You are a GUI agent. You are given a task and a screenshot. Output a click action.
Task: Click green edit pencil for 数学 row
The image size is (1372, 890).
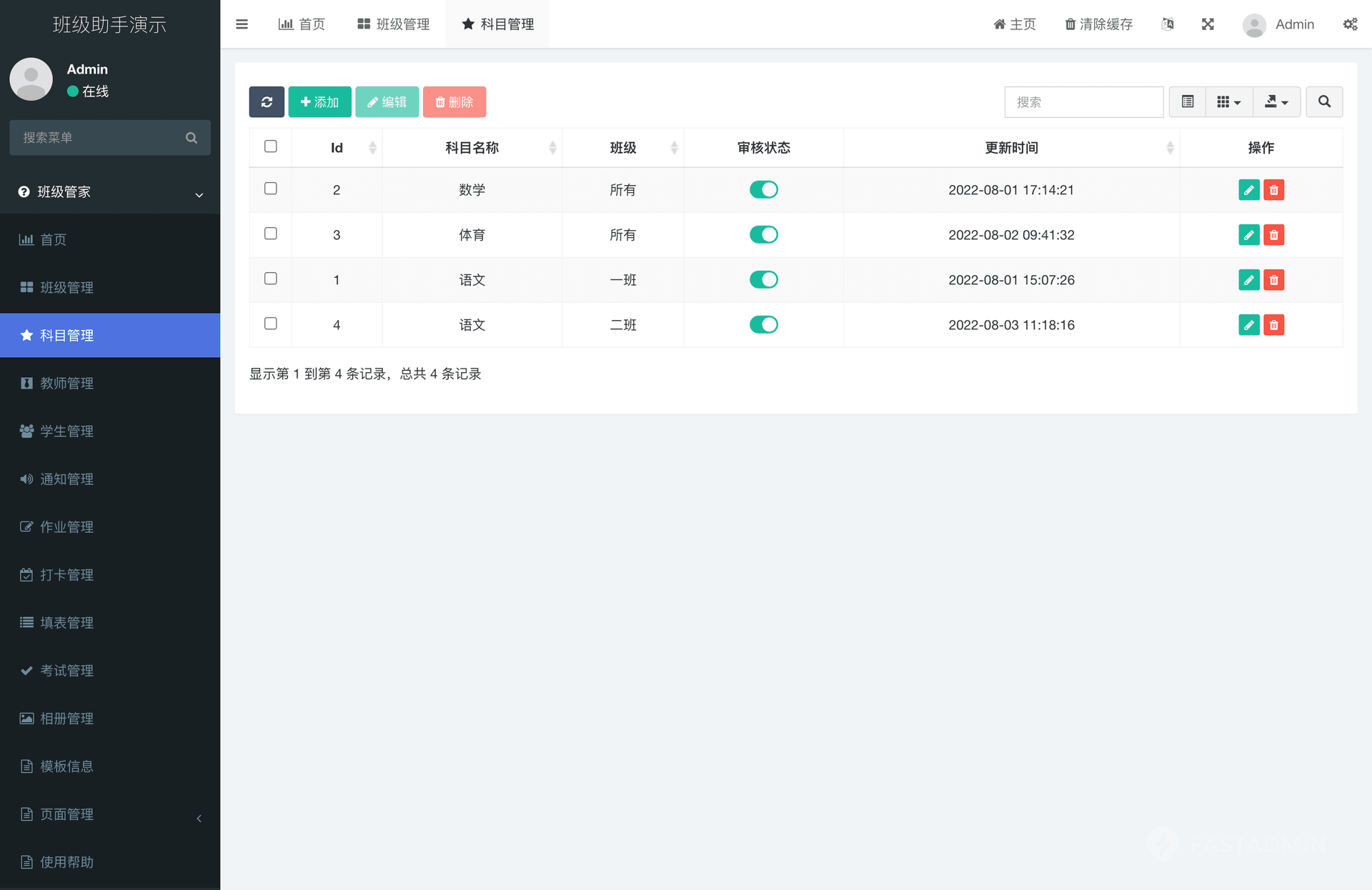(x=1248, y=190)
